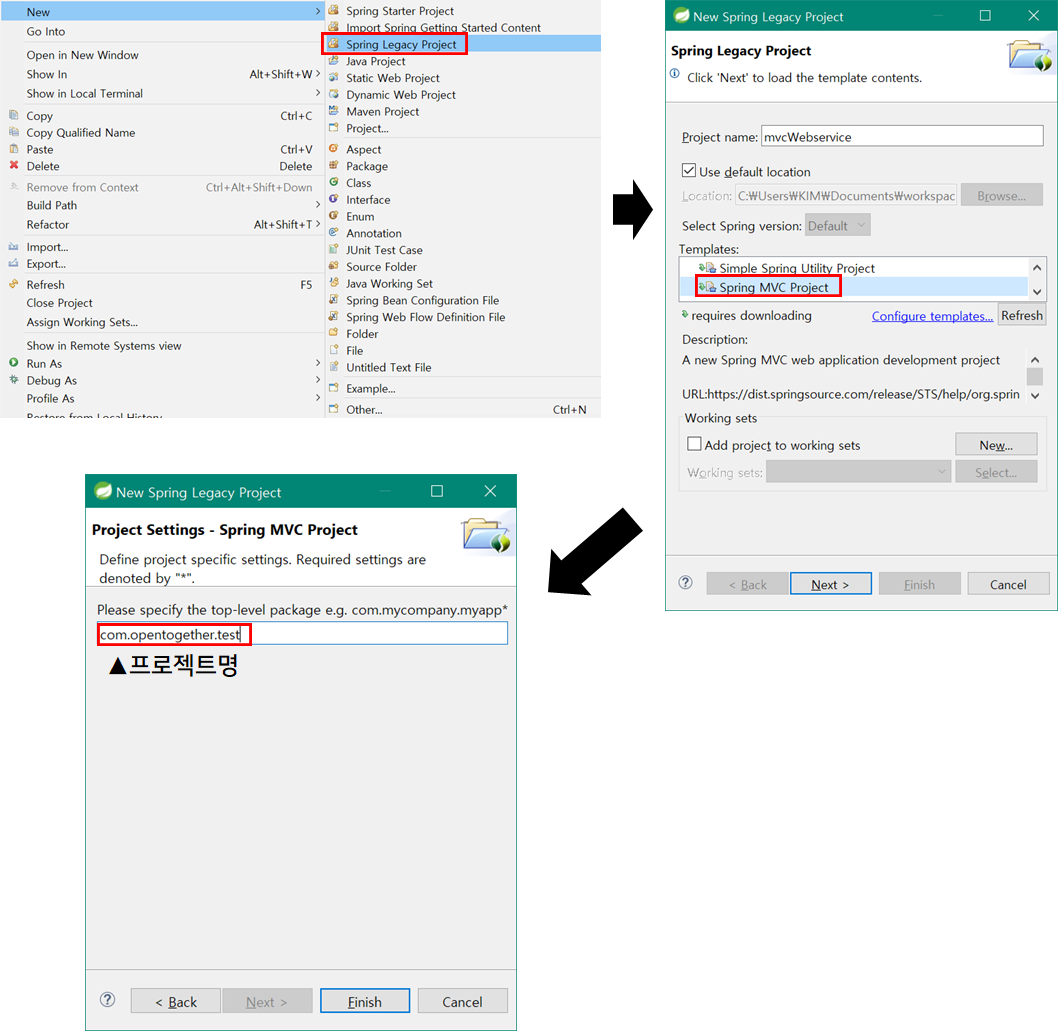The image size is (1058, 1031).
Task: Click Back button in Project Settings dialog
Action: (x=175, y=1002)
